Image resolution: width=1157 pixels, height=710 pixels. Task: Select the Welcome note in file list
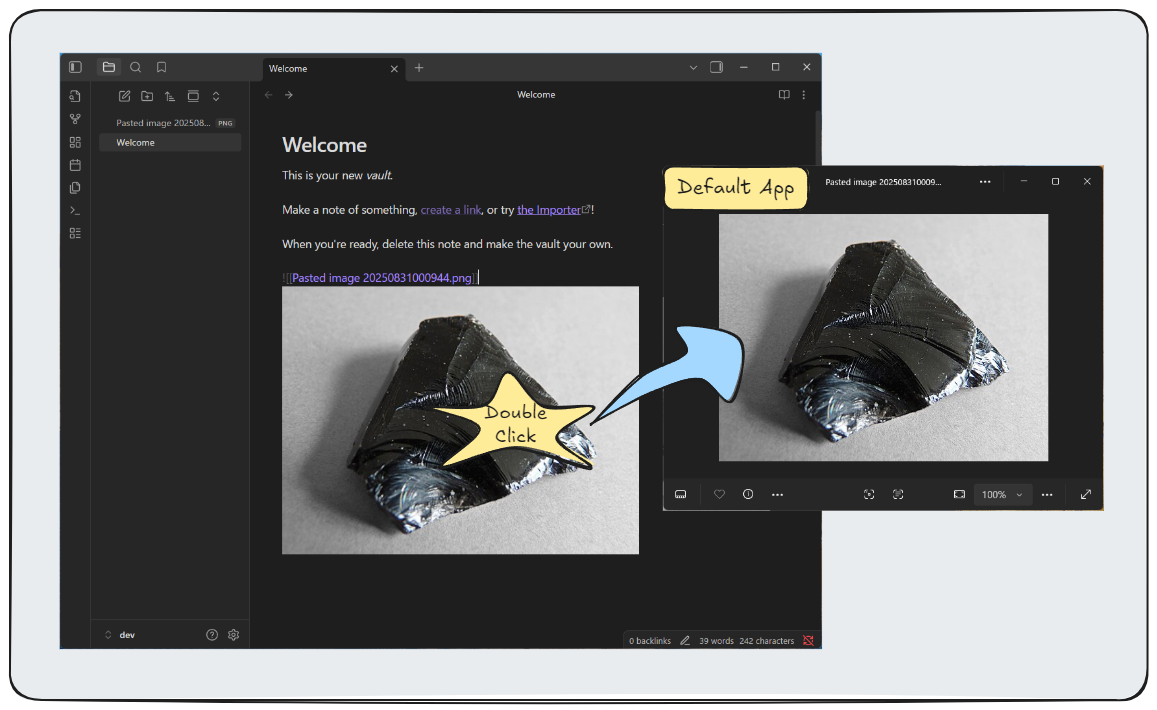click(170, 142)
